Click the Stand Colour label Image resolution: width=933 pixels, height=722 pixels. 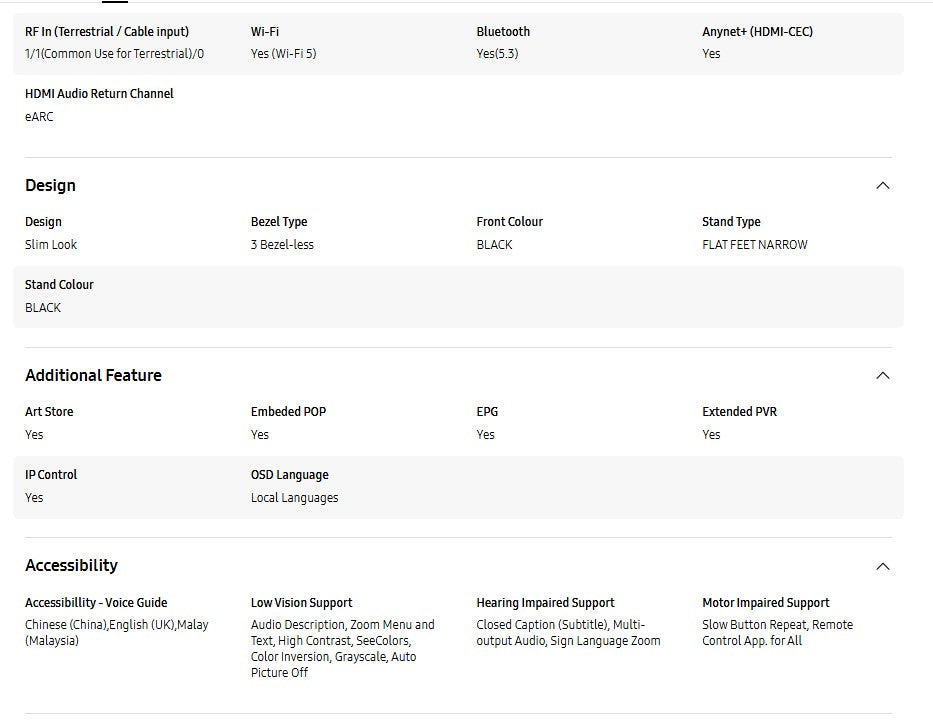point(59,285)
